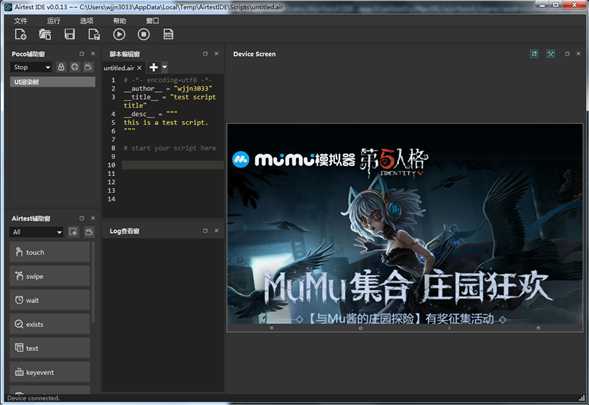Switch to the untitled.air script tab
The height and width of the screenshot is (405, 589).
[119, 68]
